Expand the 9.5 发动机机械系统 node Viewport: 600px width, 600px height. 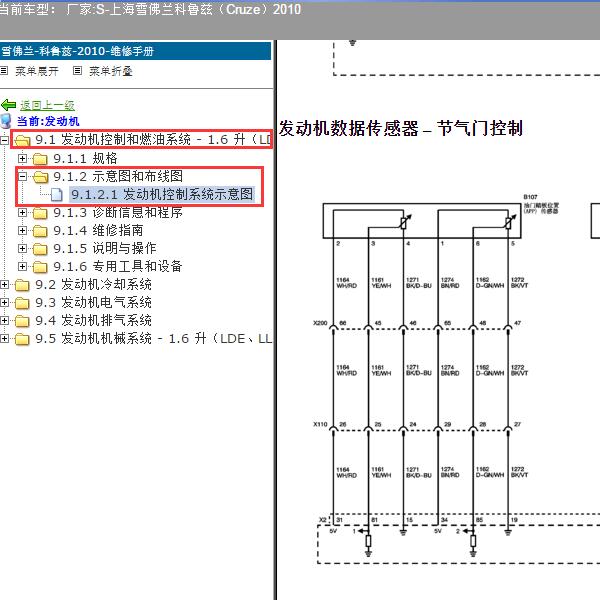[x=5, y=339]
